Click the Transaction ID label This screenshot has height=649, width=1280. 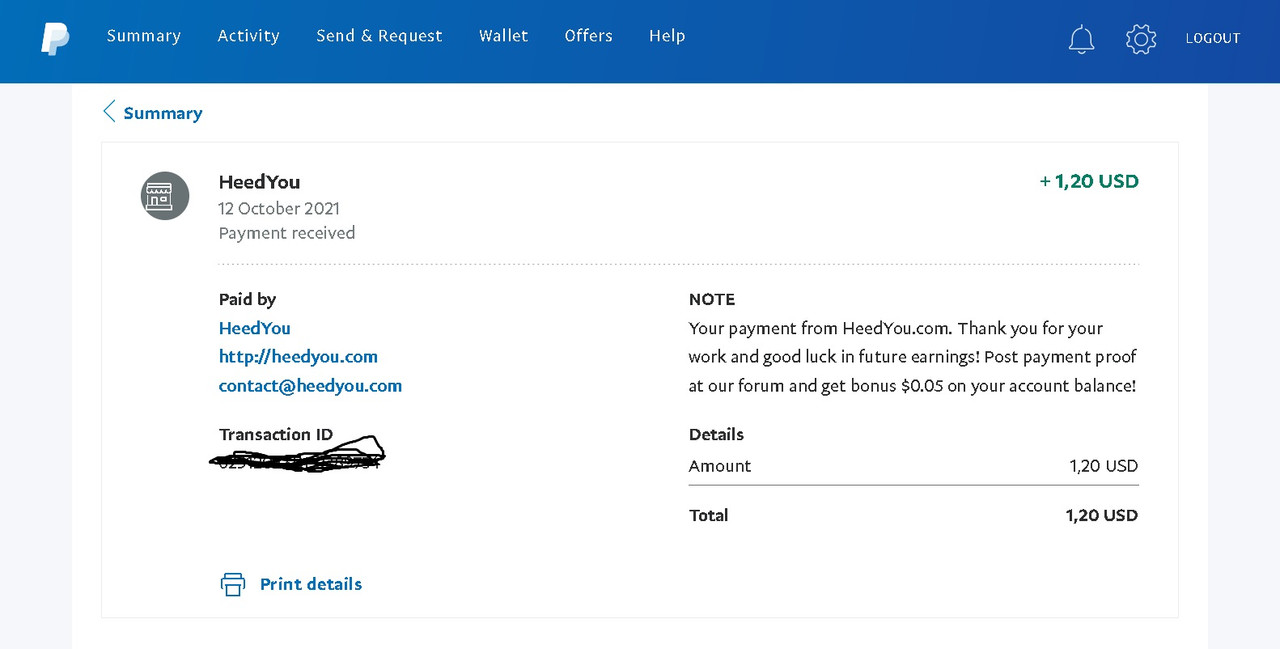276,434
